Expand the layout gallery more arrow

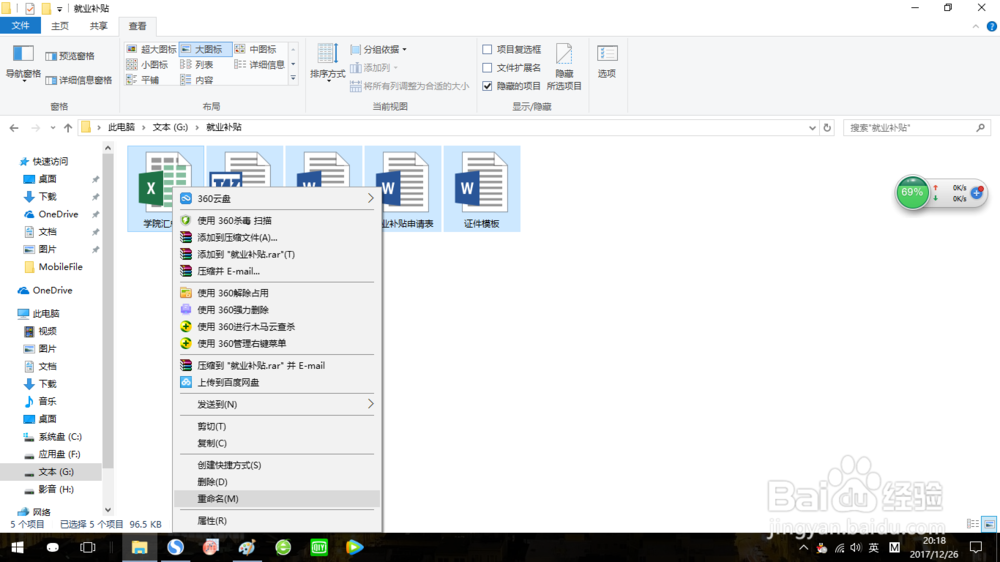[x=293, y=78]
